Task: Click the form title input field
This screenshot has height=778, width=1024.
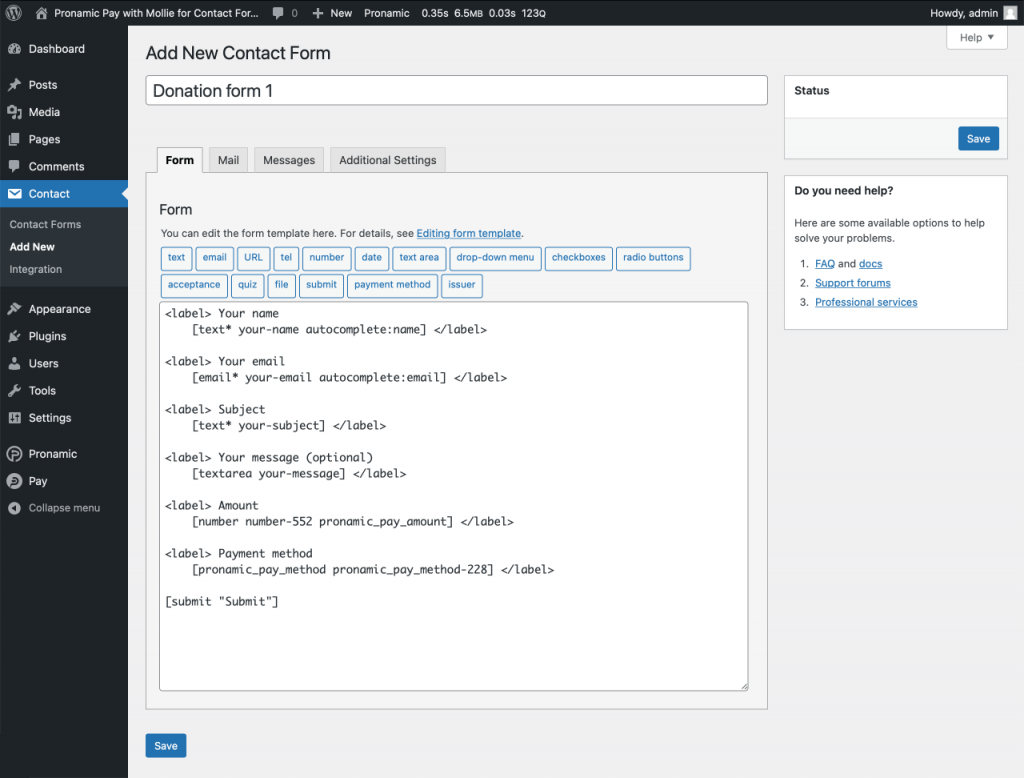Action: [x=456, y=90]
